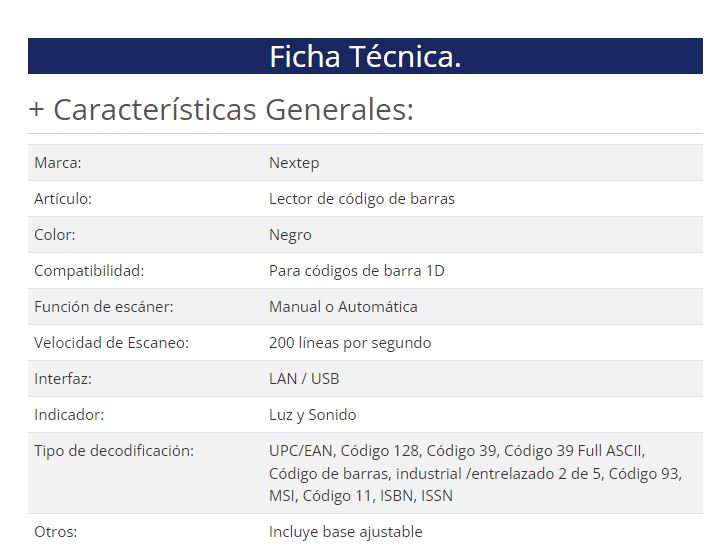Select Manual o Automática value

tap(343, 306)
